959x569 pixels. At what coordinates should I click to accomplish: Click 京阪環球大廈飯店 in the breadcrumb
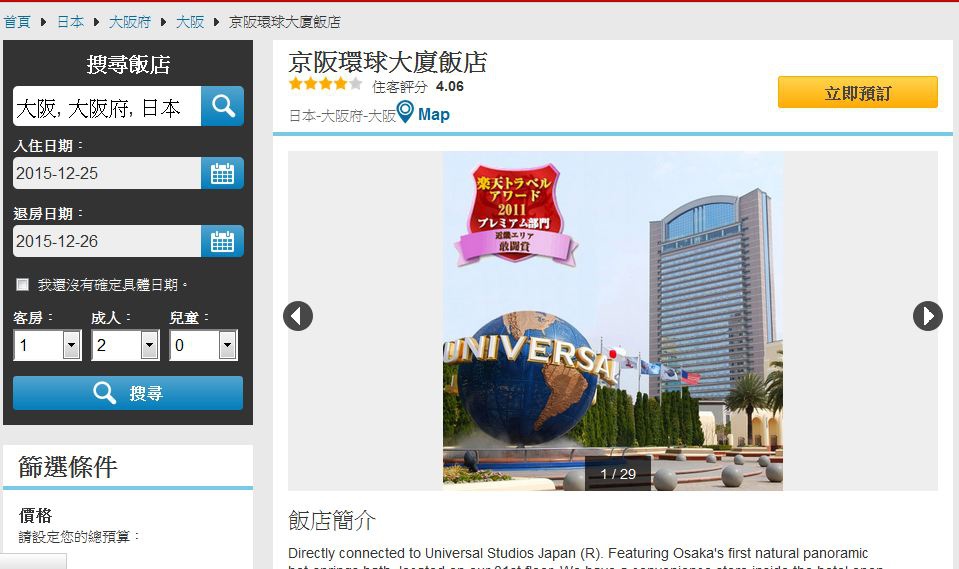284,22
